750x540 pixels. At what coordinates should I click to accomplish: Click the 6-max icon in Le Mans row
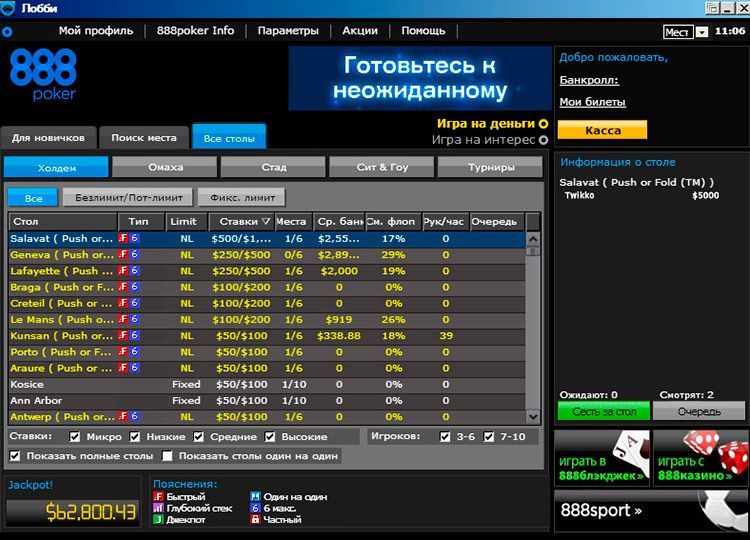[134, 319]
